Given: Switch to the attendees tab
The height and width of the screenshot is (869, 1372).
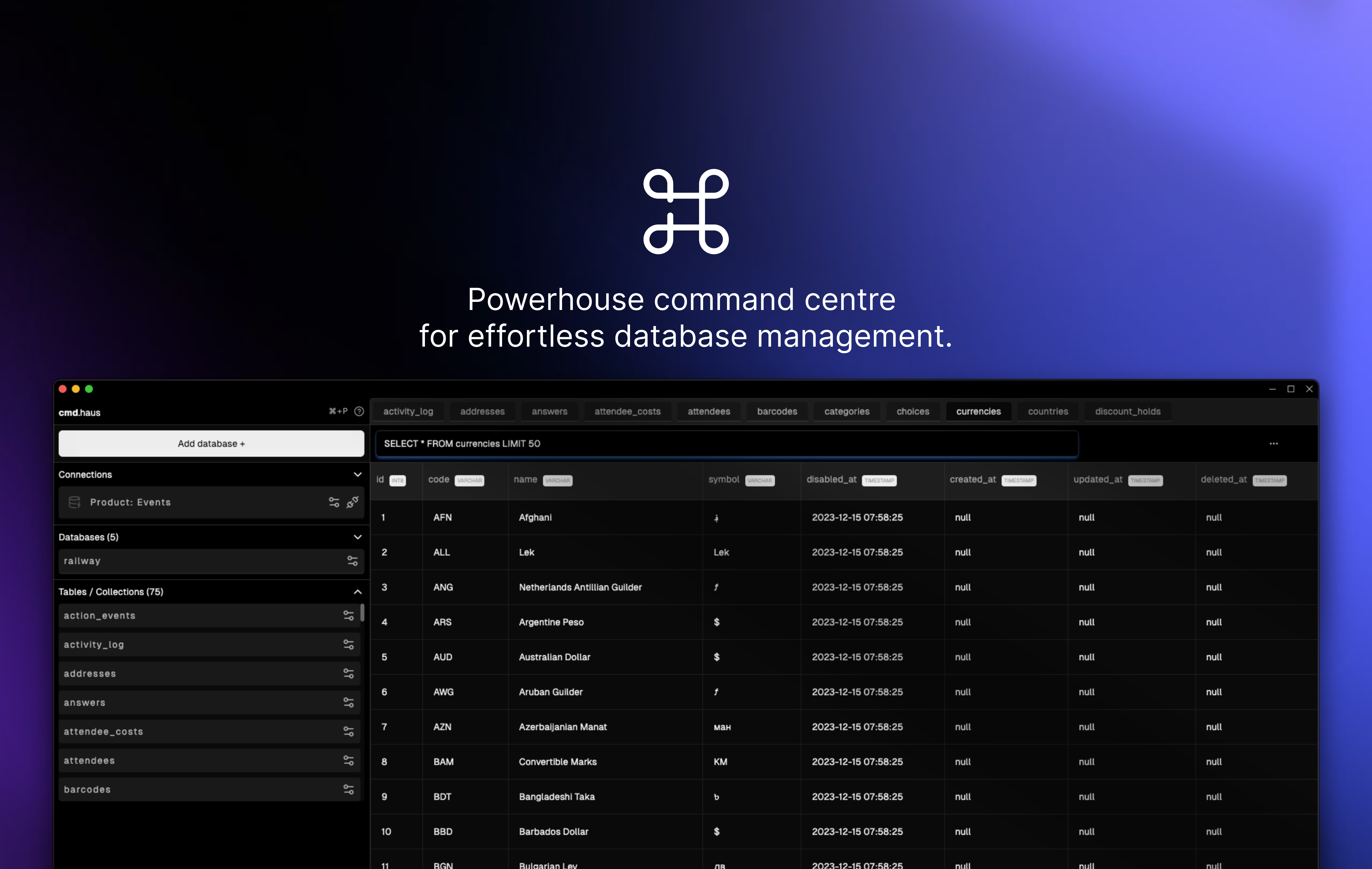Looking at the screenshot, I should [x=709, y=411].
